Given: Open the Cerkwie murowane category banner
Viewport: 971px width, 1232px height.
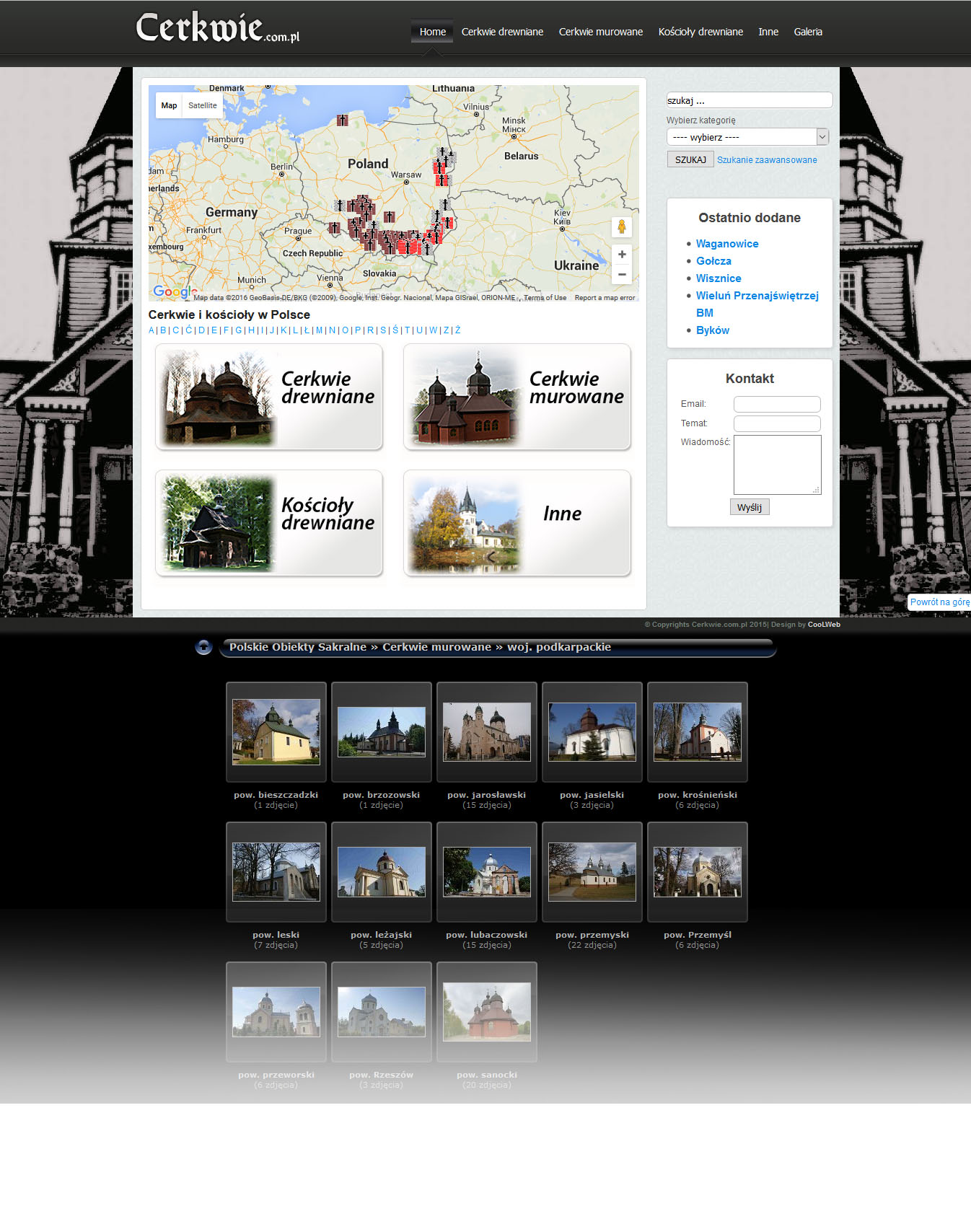Looking at the screenshot, I should (x=517, y=397).
